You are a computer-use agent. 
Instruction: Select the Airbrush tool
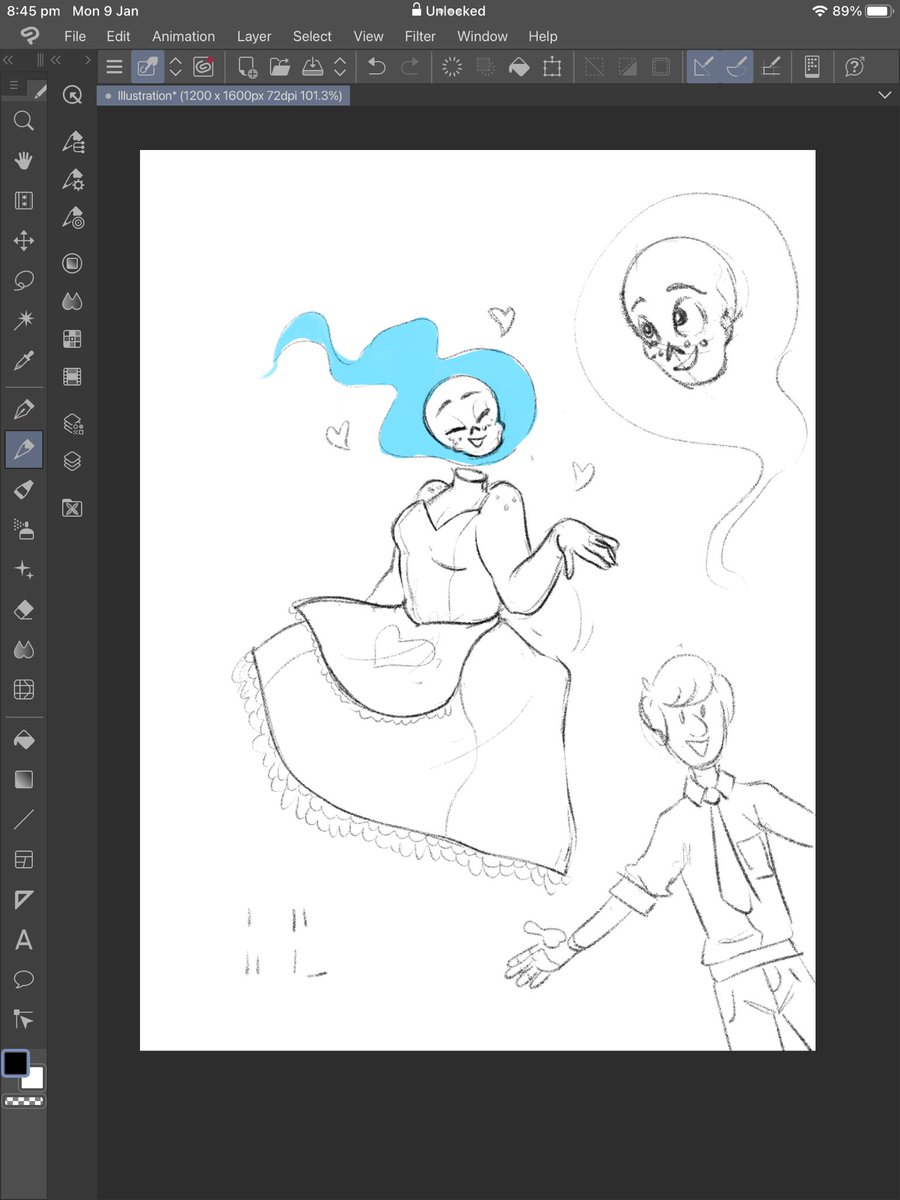24,529
